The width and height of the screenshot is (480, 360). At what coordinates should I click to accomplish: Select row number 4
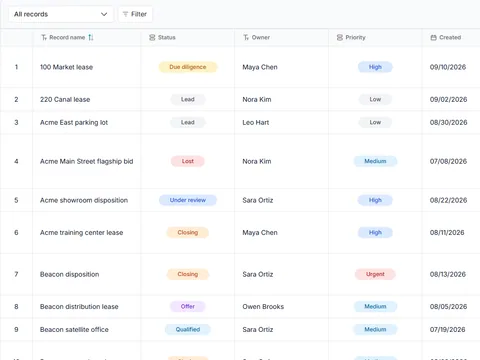[16, 162]
